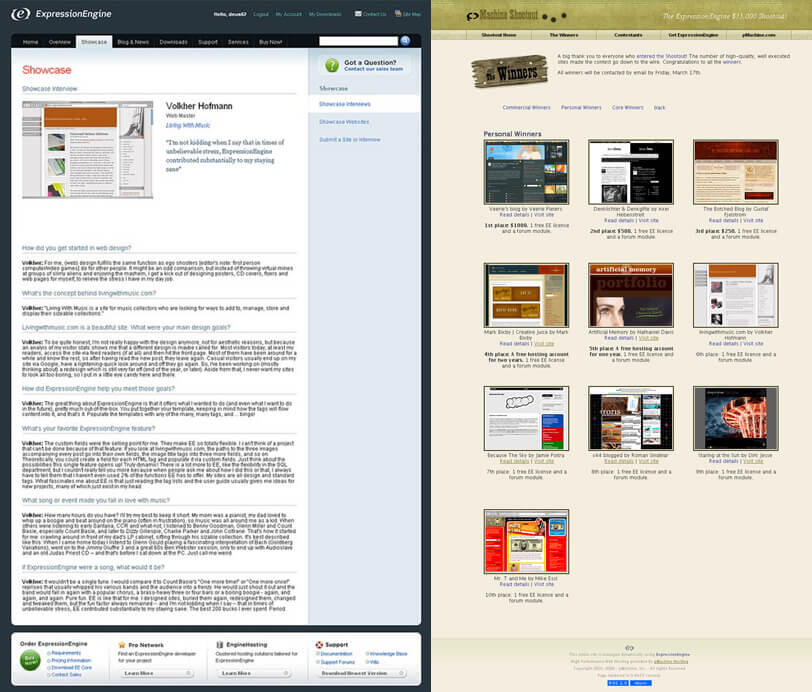
Task: Click the Contact Us envelope icon
Action: click(x=360, y=14)
